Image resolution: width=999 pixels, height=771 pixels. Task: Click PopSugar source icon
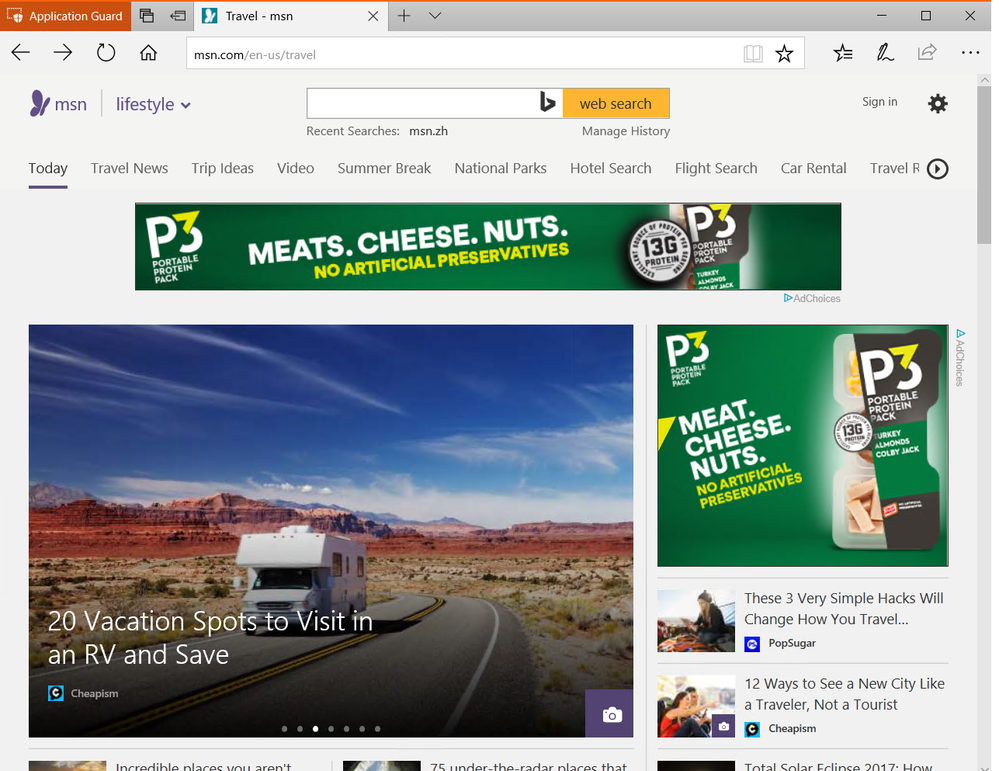[752, 644]
